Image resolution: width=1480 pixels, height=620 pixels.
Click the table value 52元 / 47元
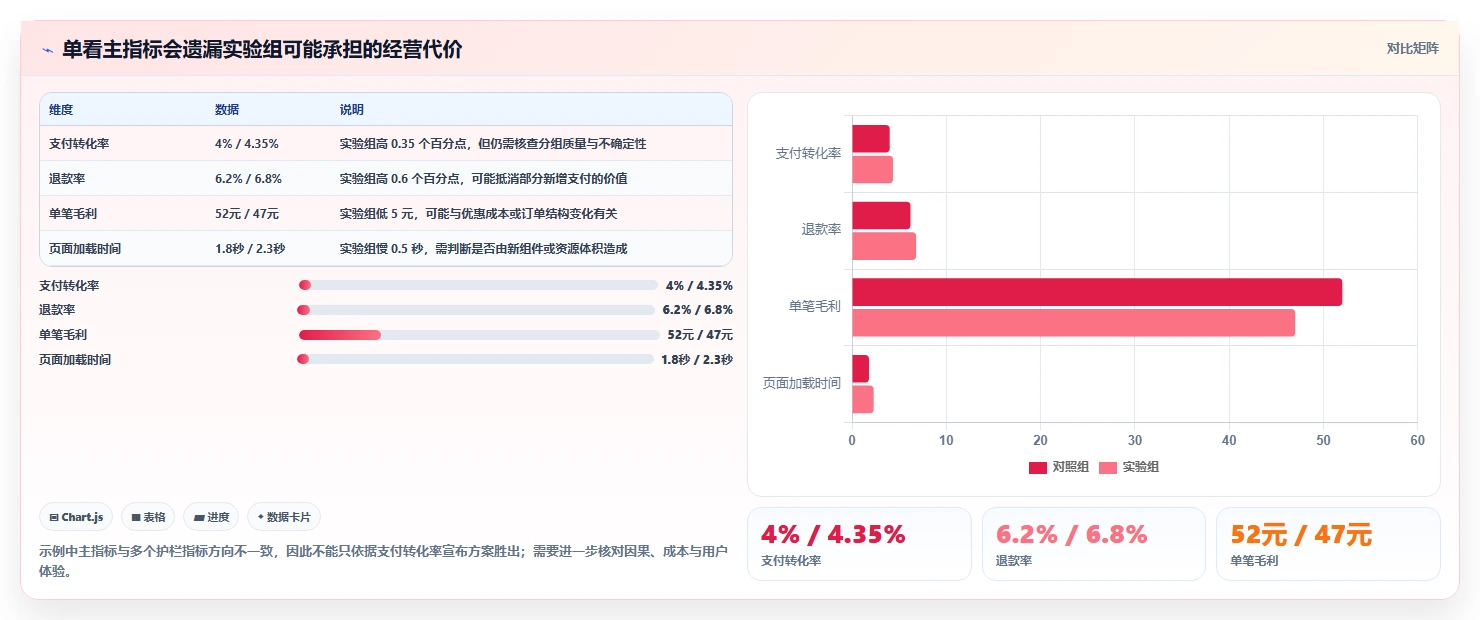pyautogui.click(x=247, y=214)
